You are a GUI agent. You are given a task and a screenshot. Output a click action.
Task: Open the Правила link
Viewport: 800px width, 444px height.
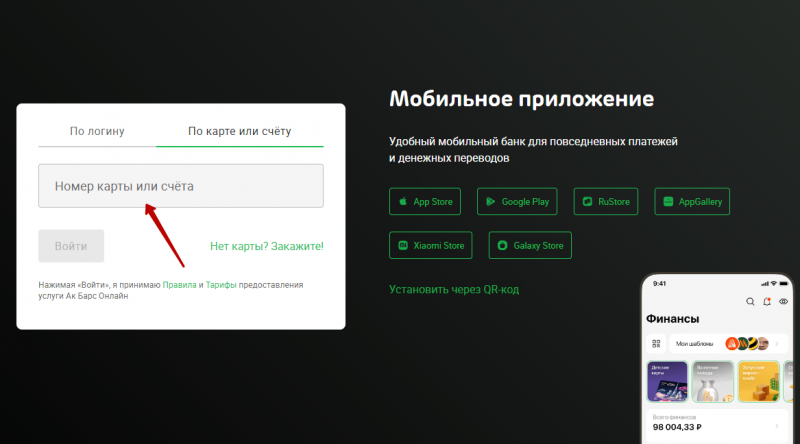pos(179,285)
